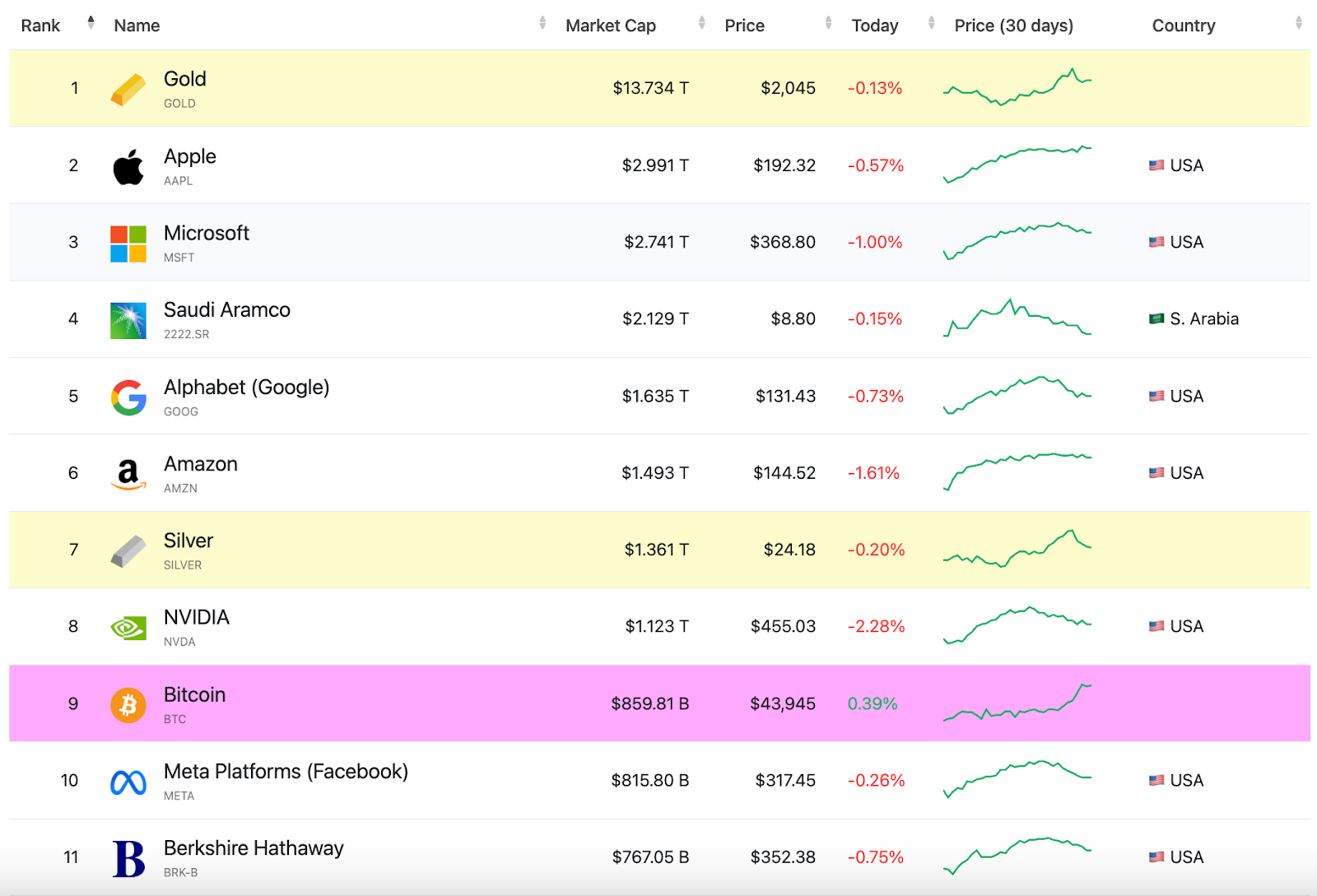Screen dimensions: 1317x896
Task: Click the USA flag in Apple row
Action: tap(1156, 165)
